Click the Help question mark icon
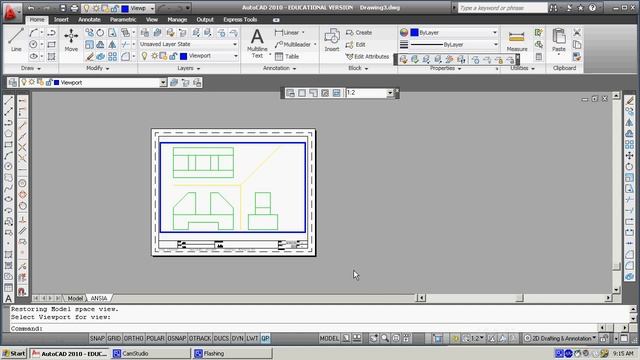Screen dimensions: 640x360 point(592,8)
